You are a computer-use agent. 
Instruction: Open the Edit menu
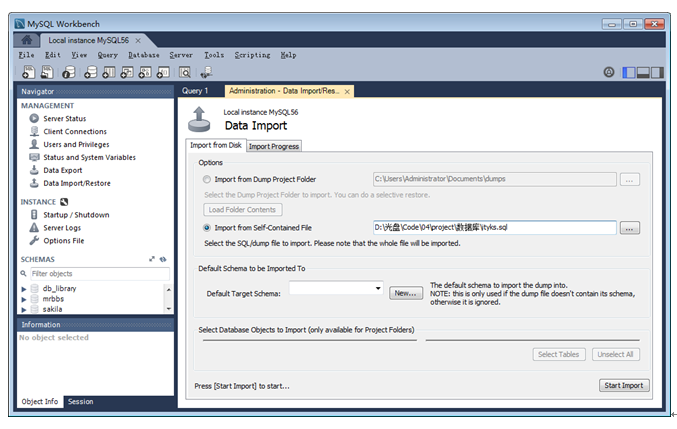tap(53, 55)
